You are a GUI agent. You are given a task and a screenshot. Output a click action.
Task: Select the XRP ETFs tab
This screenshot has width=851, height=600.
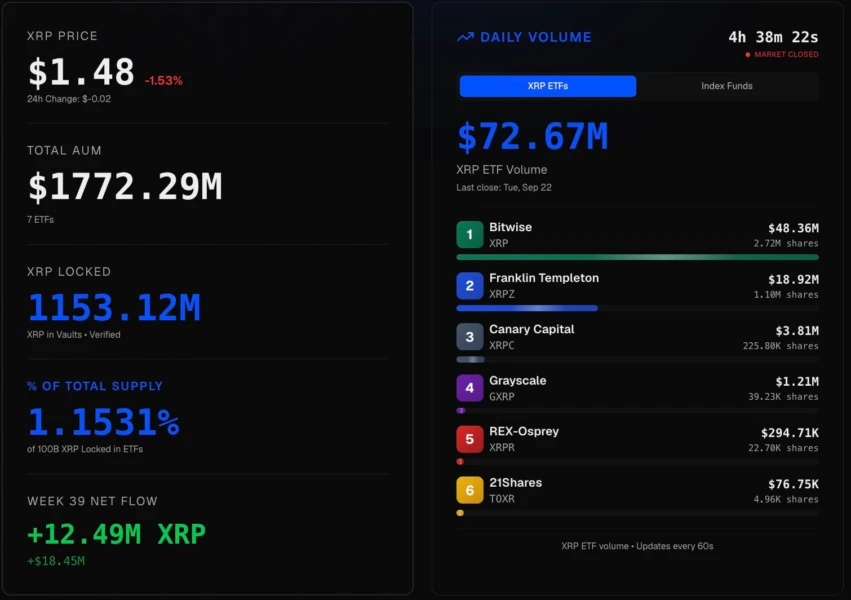click(548, 86)
